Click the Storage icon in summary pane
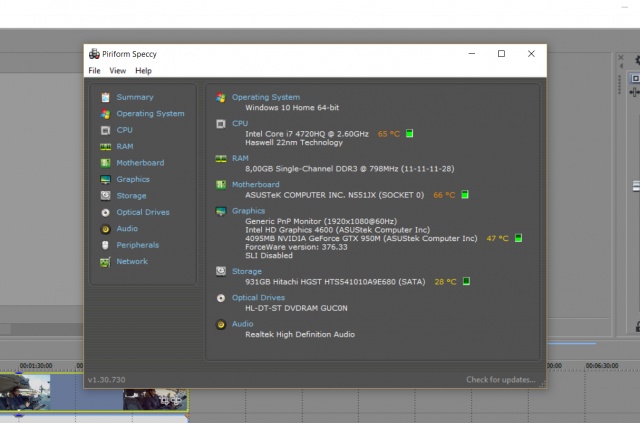Viewport: 640px width, 423px height. [221, 272]
